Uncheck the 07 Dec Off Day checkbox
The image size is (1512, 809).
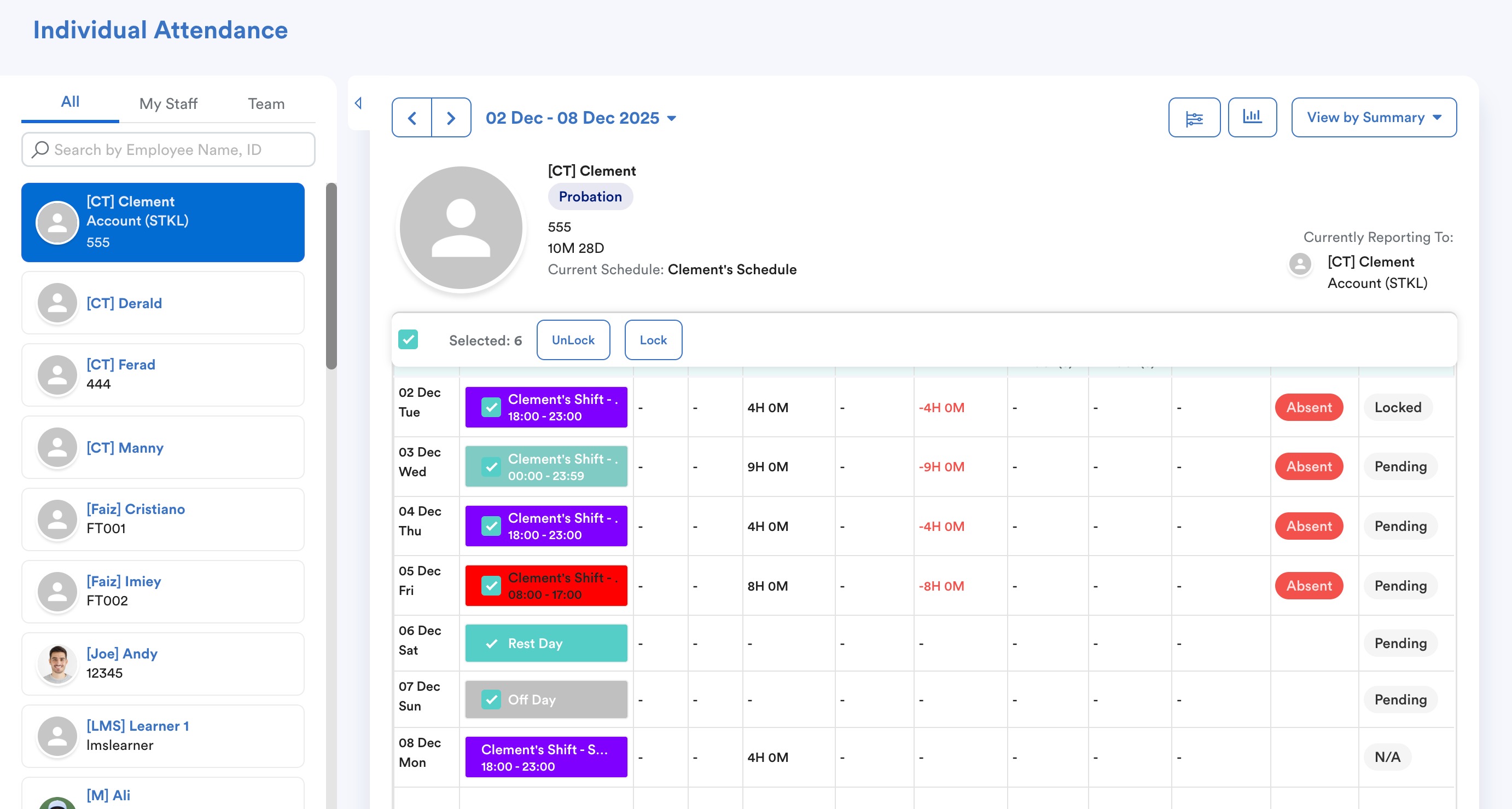click(491, 699)
